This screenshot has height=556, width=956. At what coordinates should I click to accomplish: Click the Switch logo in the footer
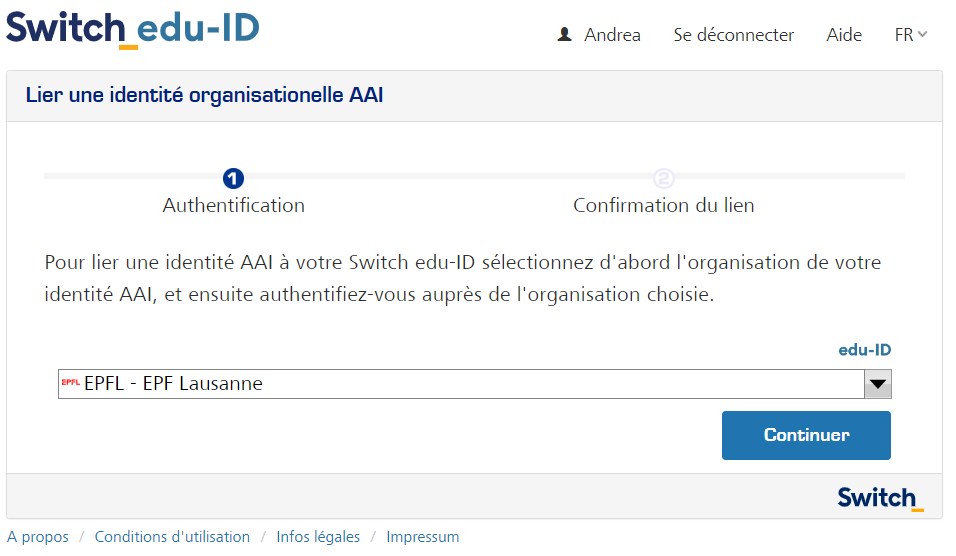[880, 497]
